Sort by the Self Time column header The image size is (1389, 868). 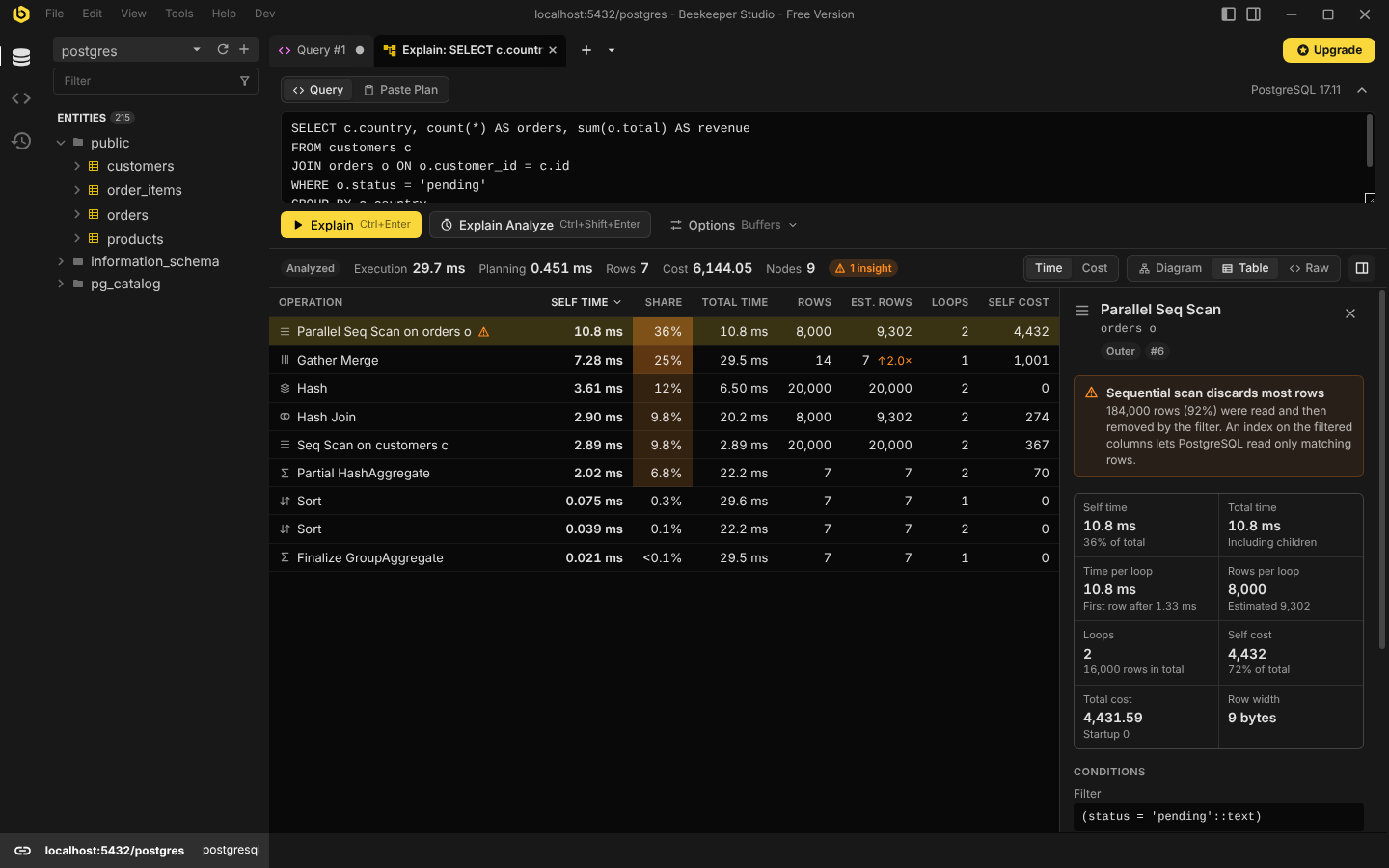click(x=586, y=302)
